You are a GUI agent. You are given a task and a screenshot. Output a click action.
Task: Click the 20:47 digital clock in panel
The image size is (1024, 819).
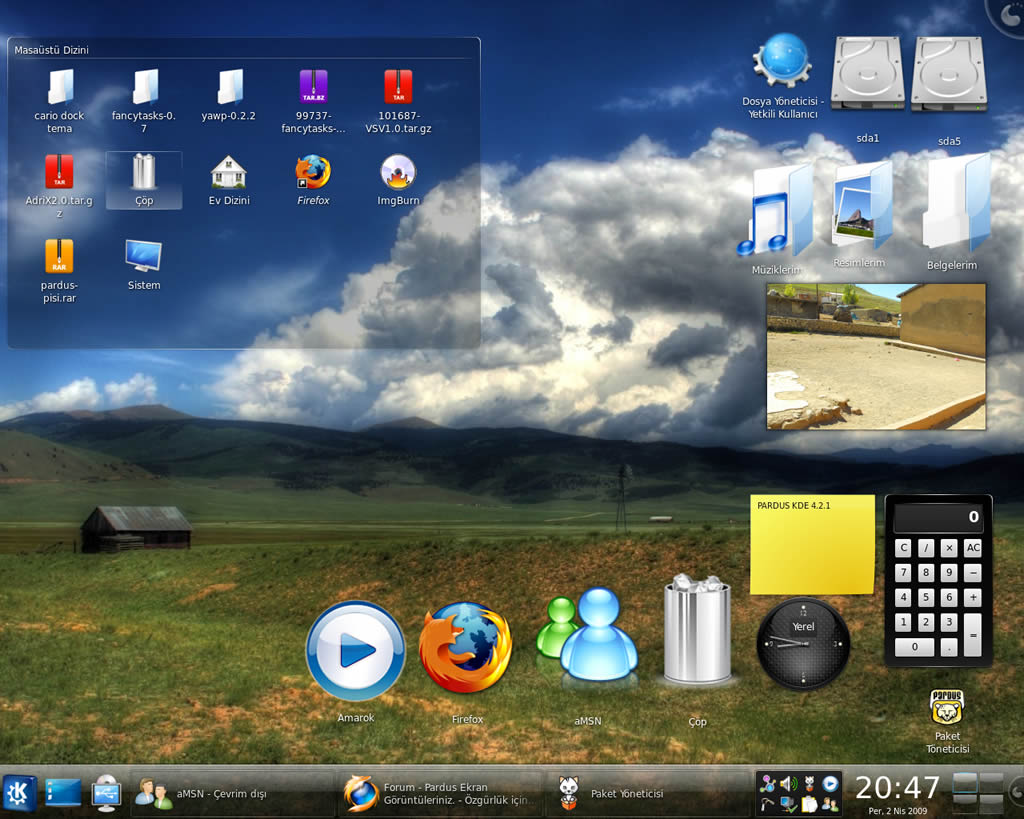(897, 788)
